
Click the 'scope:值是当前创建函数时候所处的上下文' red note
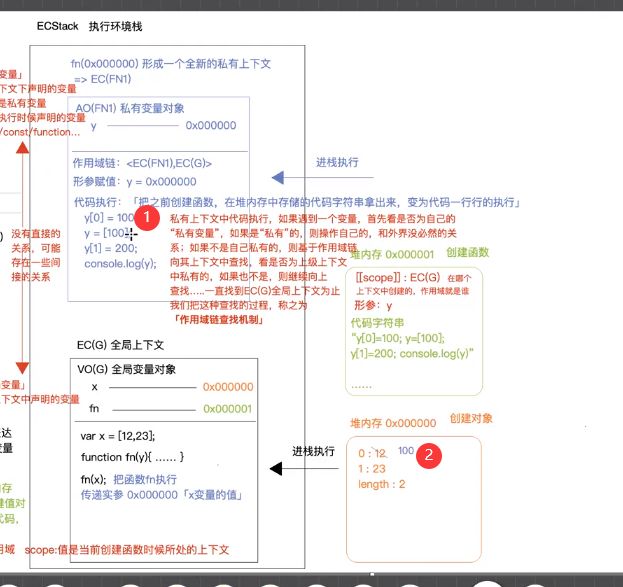(127, 550)
